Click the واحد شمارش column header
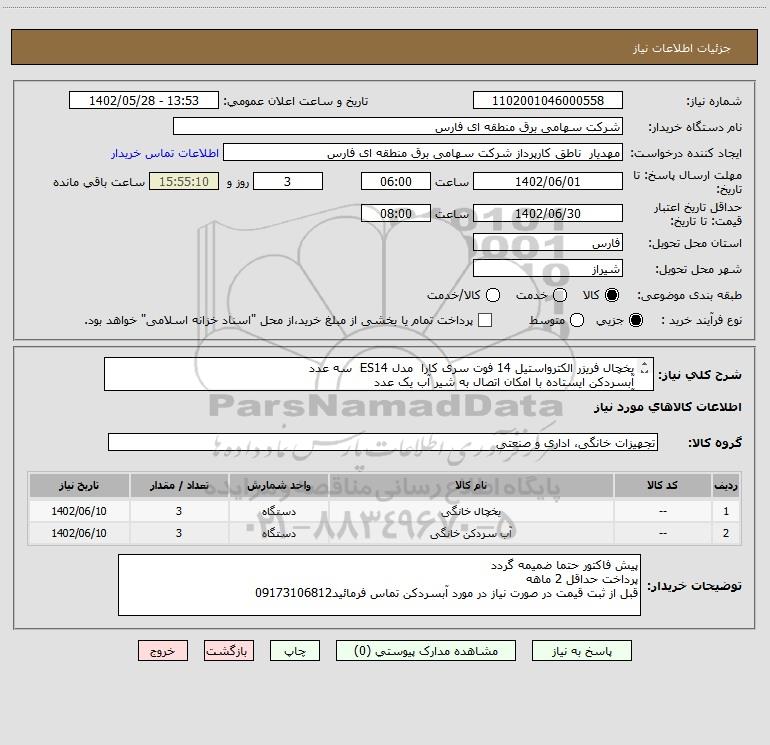Image resolution: width=770 pixels, height=745 pixels. (x=278, y=485)
